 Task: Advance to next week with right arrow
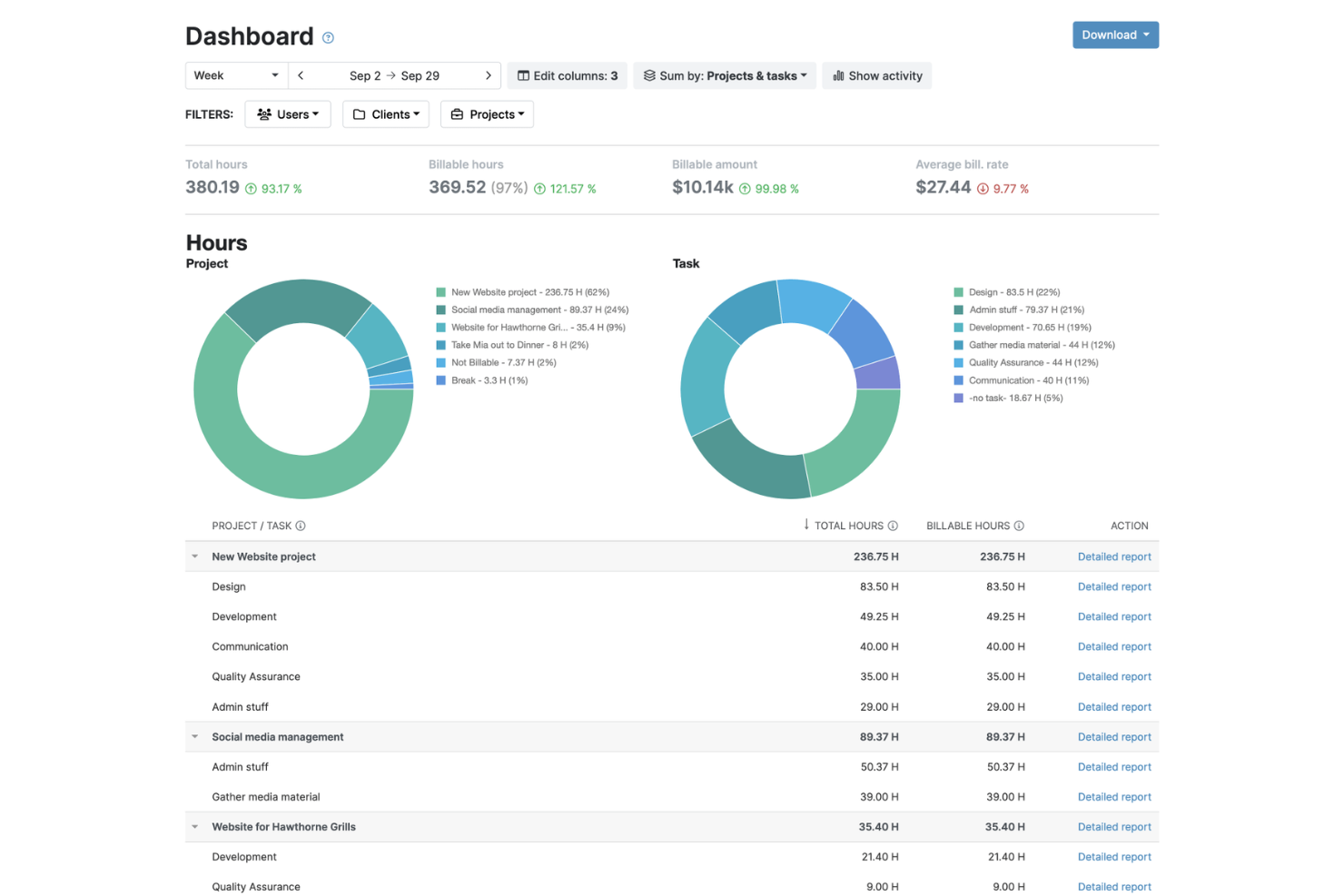point(489,75)
